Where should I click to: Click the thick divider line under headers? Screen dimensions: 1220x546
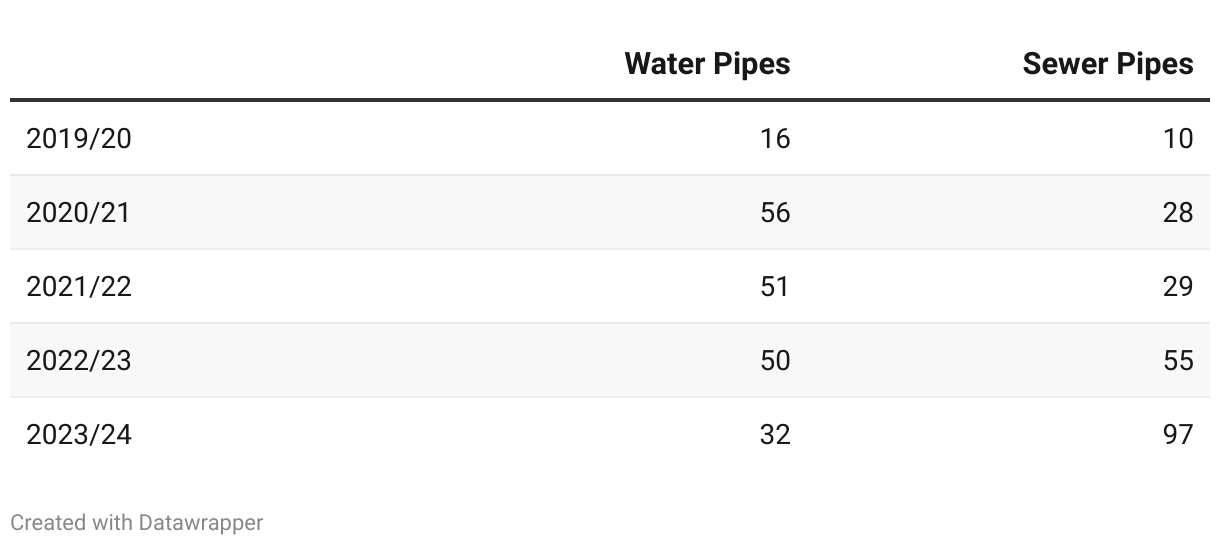[x=610, y=100]
